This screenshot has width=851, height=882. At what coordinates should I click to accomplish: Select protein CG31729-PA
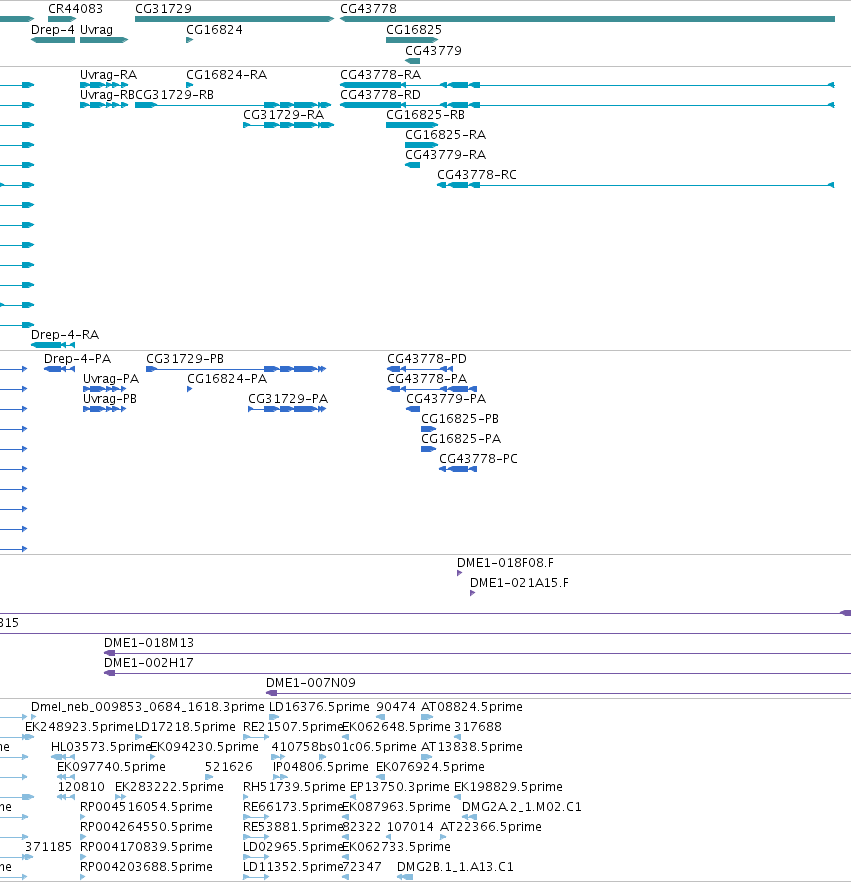tap(287, 409)
